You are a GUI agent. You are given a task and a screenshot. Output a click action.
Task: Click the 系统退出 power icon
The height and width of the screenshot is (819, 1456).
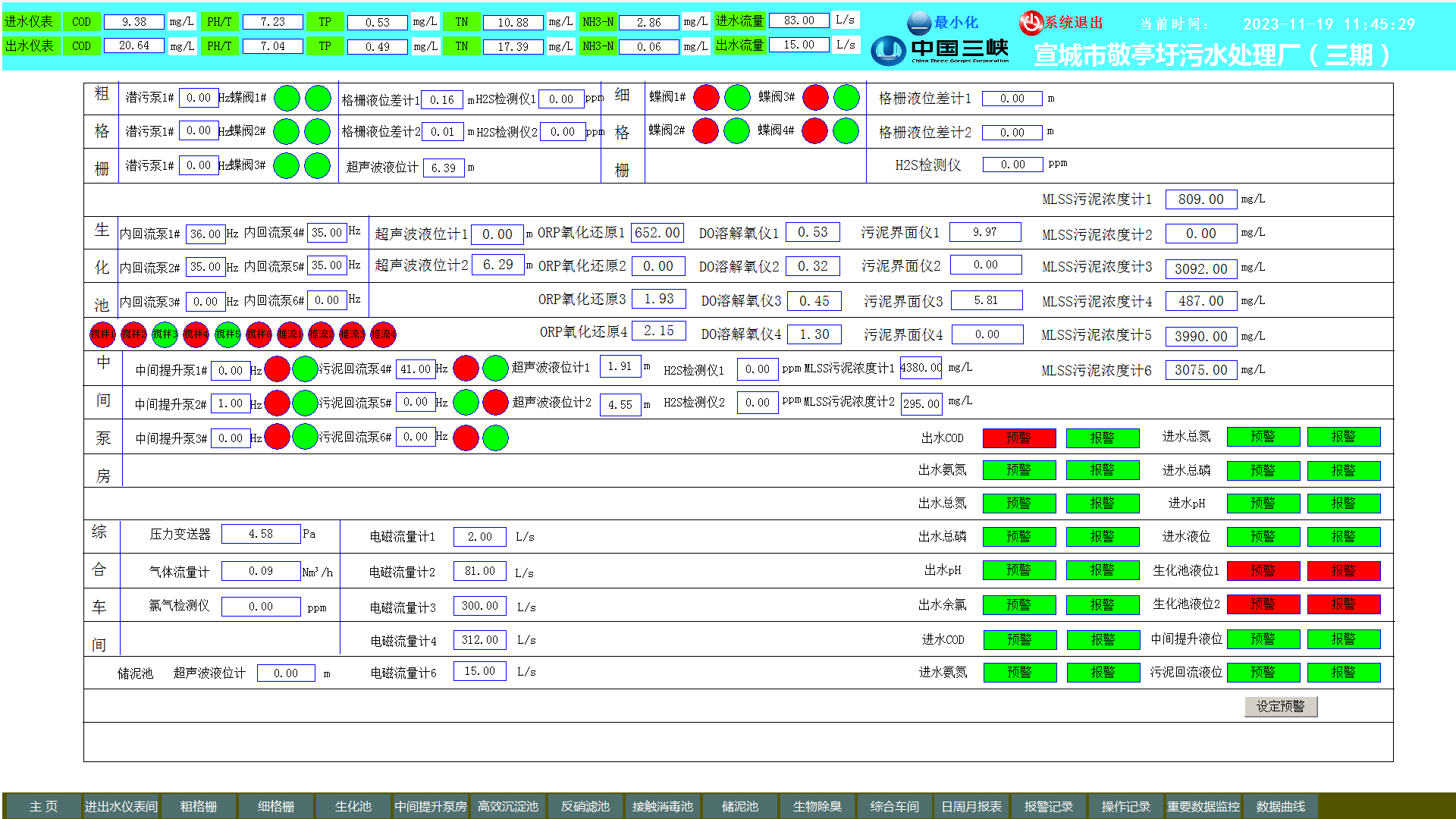tap(1031, 23)
